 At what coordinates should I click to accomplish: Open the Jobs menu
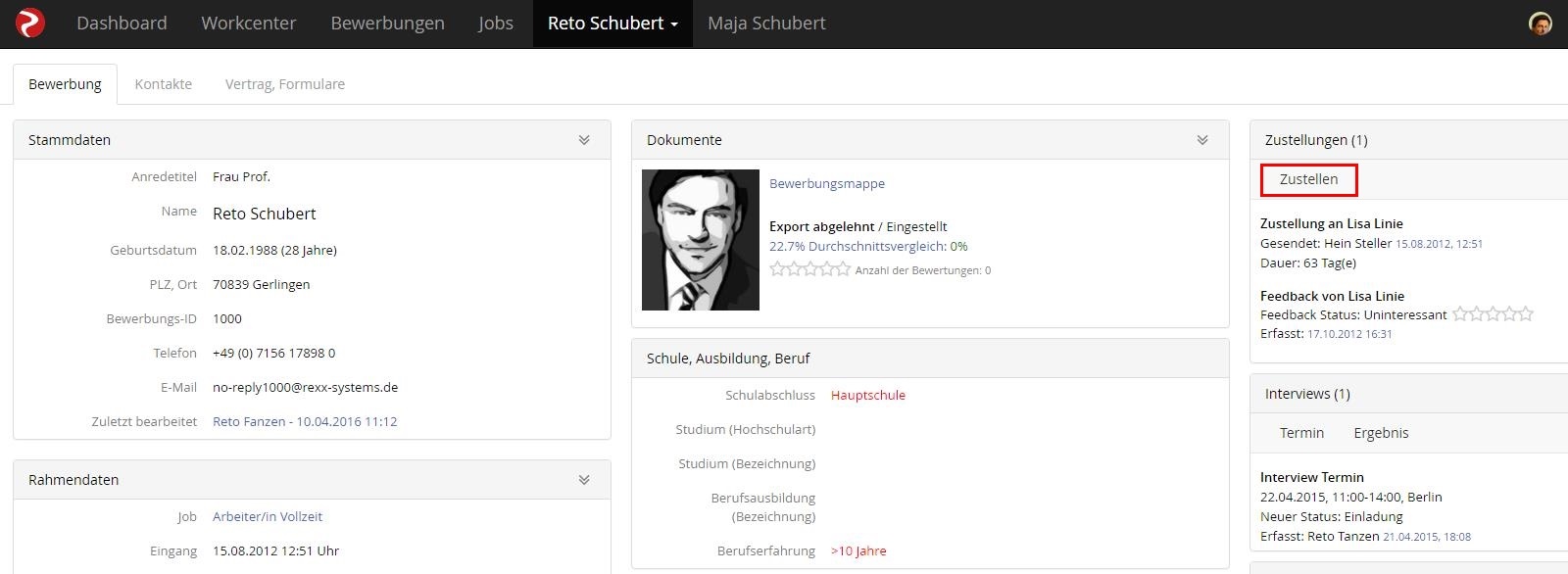(x=496, y=24)
